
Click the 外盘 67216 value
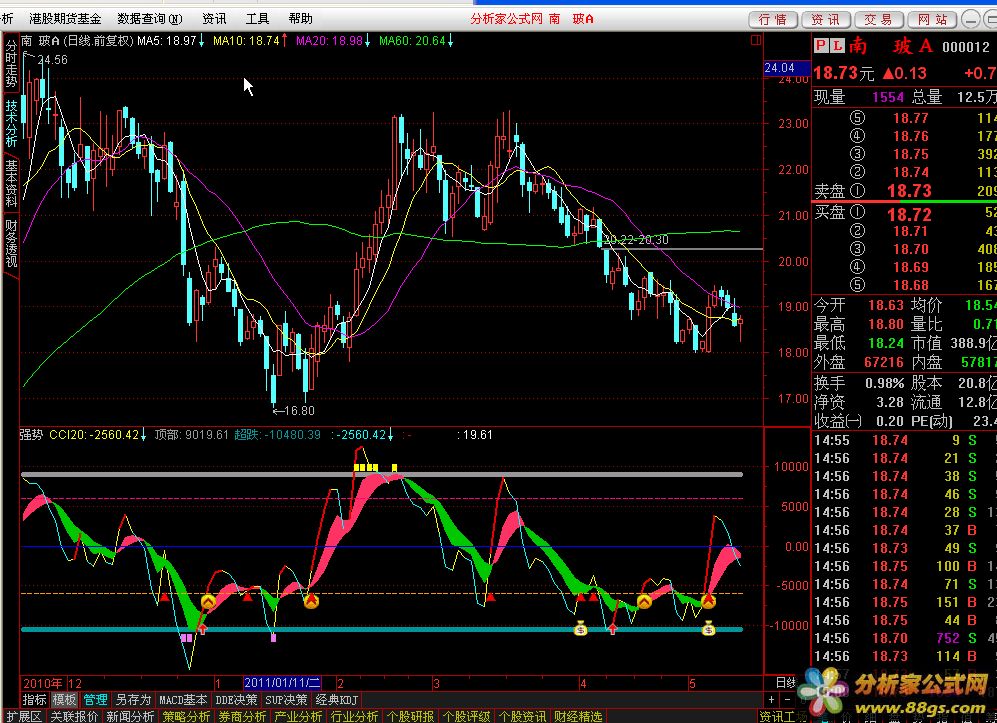(884, 362)
